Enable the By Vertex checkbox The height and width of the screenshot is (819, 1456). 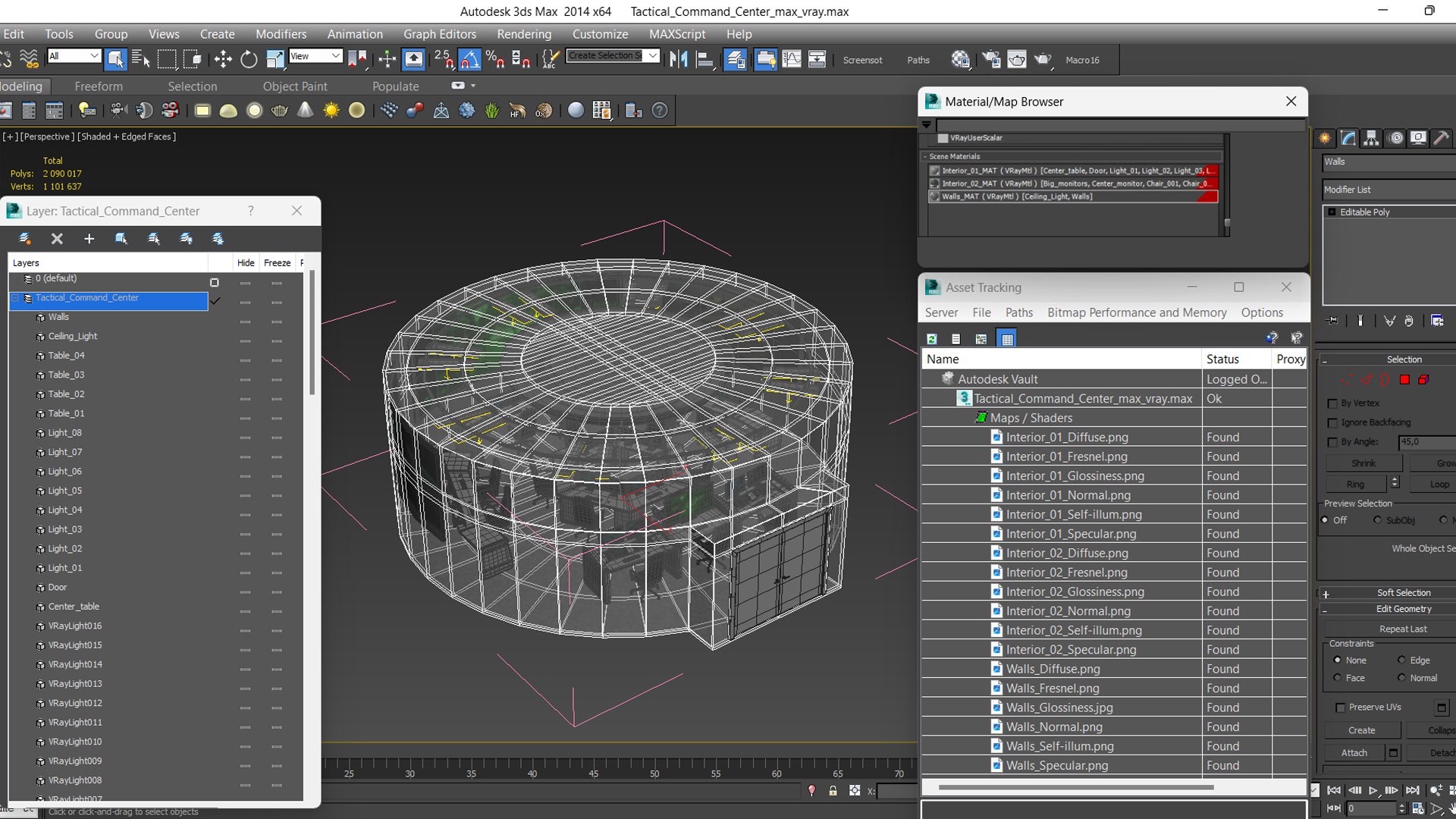1332,403
